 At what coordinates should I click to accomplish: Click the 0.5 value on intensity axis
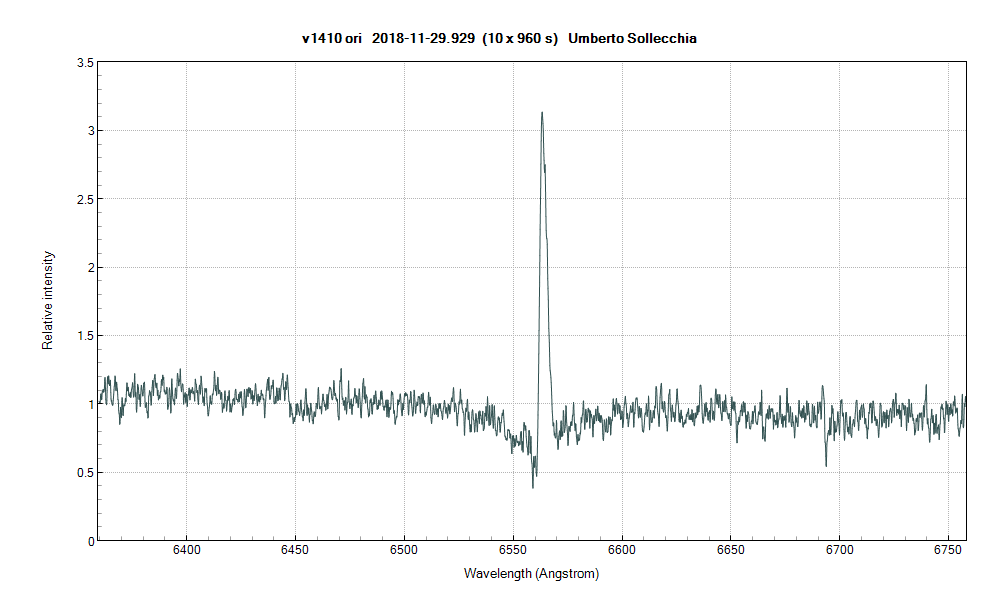[86, 472]
